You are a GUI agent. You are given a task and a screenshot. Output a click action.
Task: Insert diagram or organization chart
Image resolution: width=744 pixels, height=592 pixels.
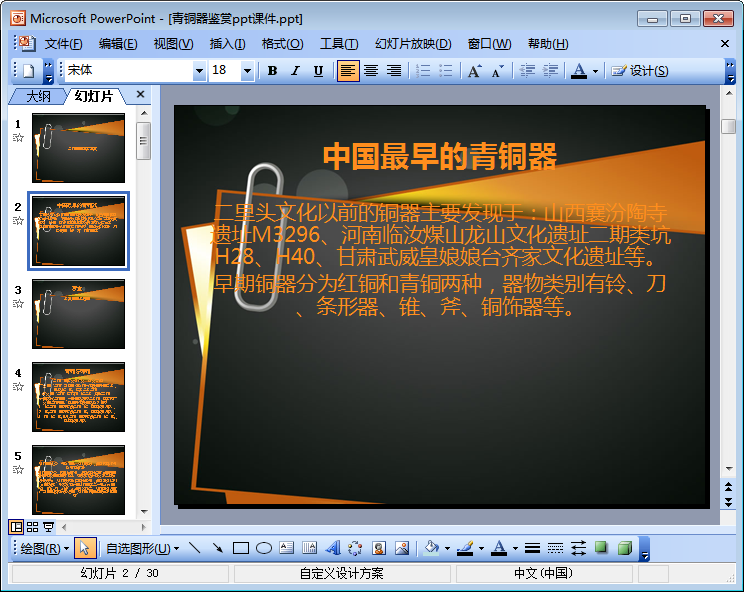coord(355,548)
